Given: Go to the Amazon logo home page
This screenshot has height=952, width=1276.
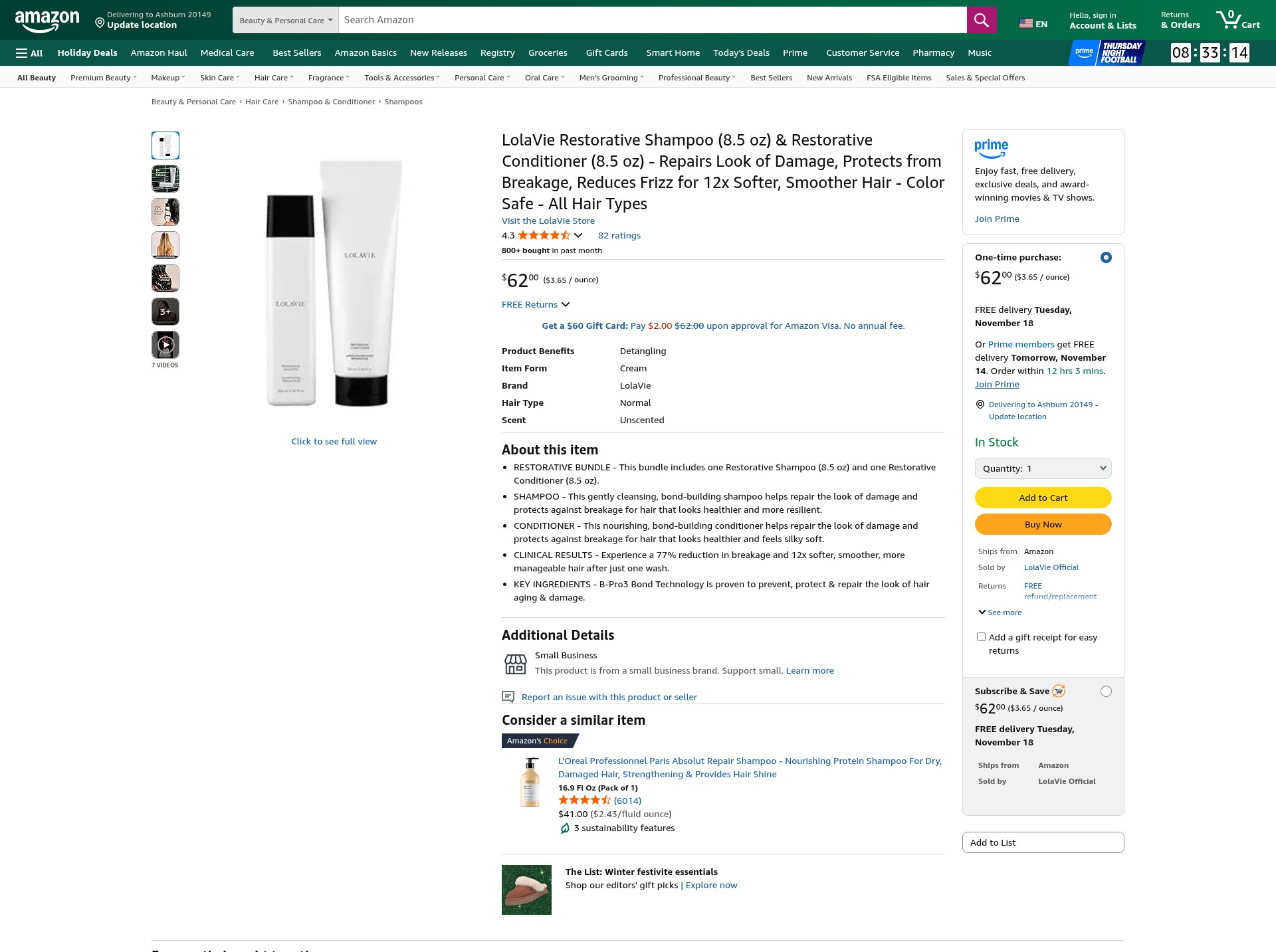Looking at the screenshot, I should point(47,21).
